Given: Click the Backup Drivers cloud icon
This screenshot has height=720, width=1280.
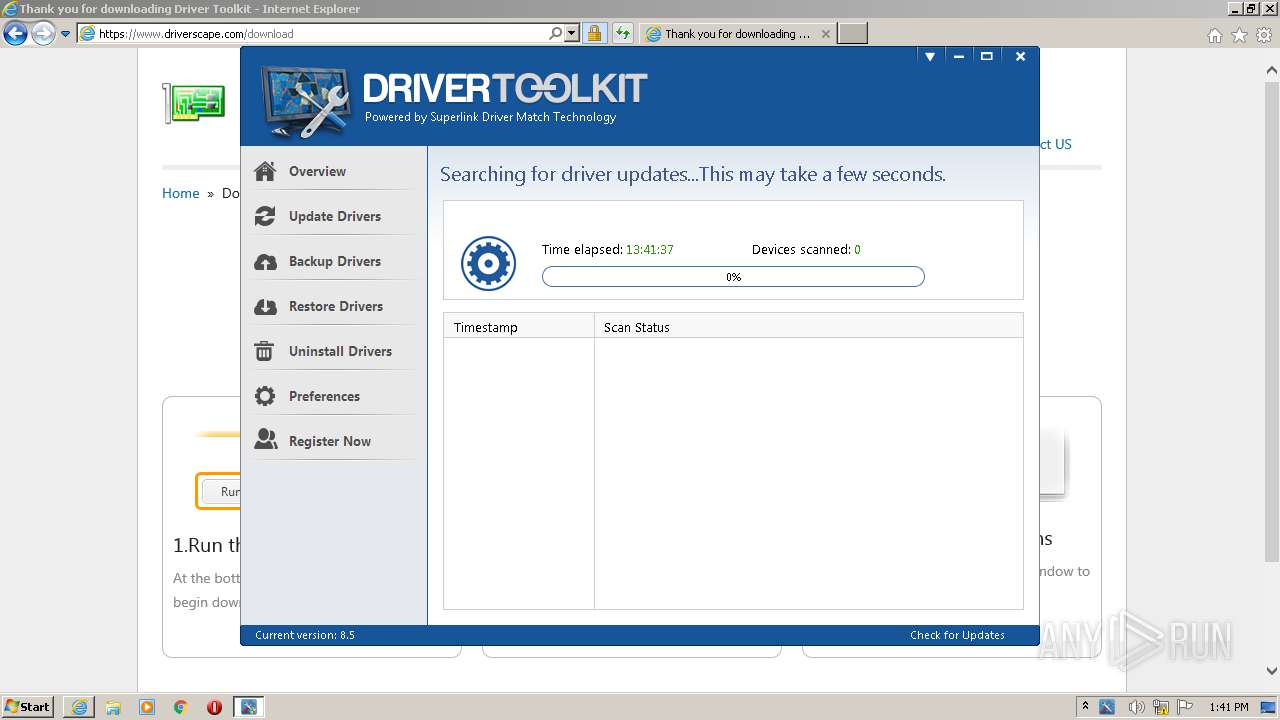Looking at the screenshot, I should [265, 261].
